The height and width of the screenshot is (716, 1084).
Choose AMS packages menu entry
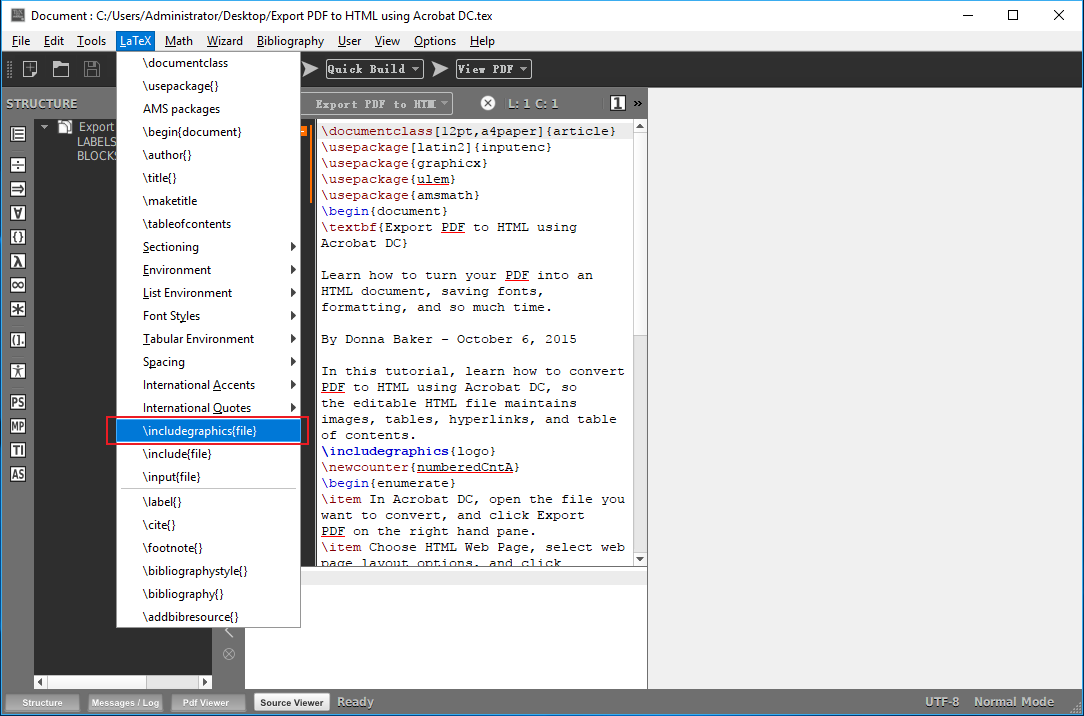click(x=208, y=109)
